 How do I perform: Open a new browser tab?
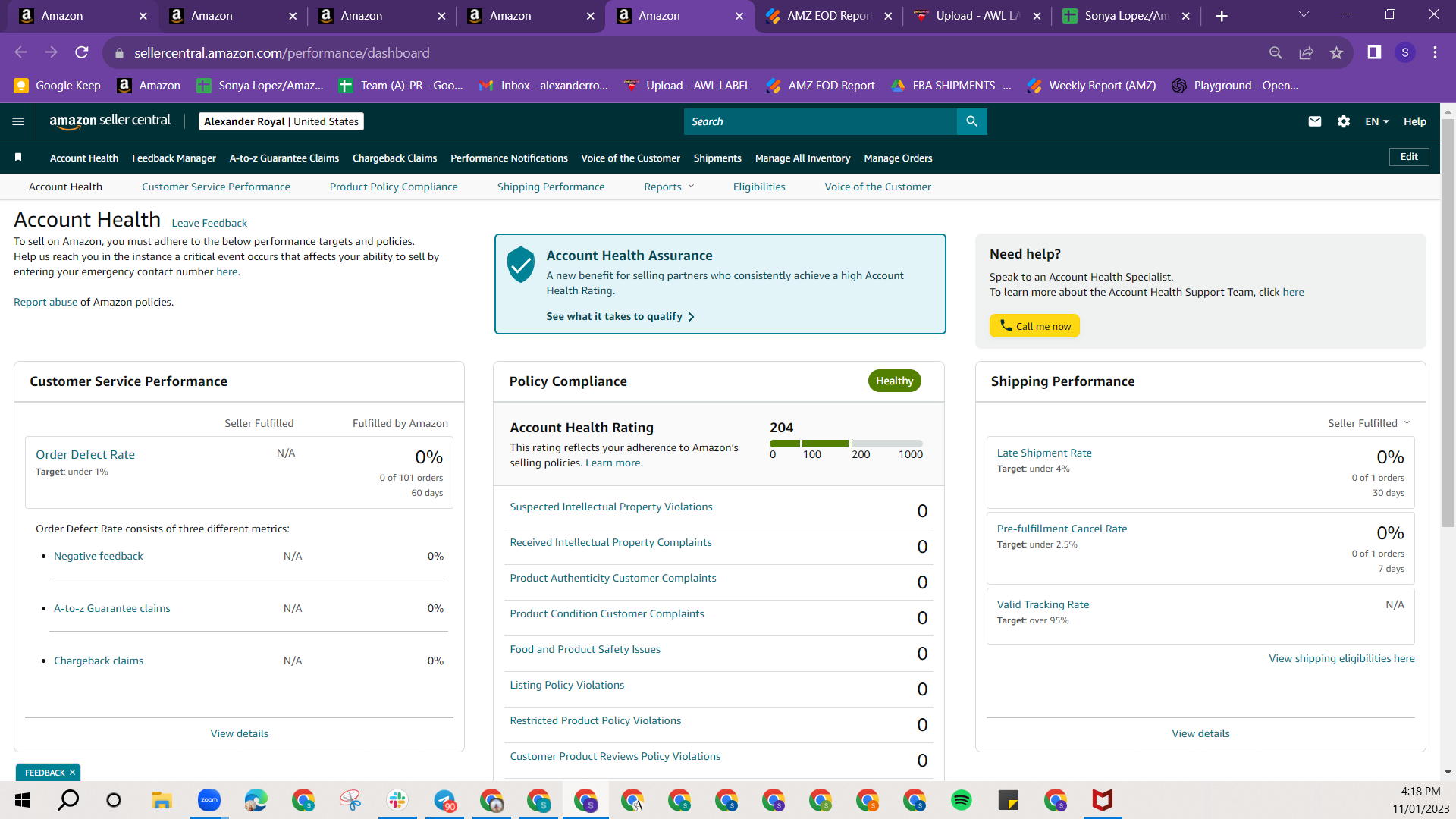1222,16
